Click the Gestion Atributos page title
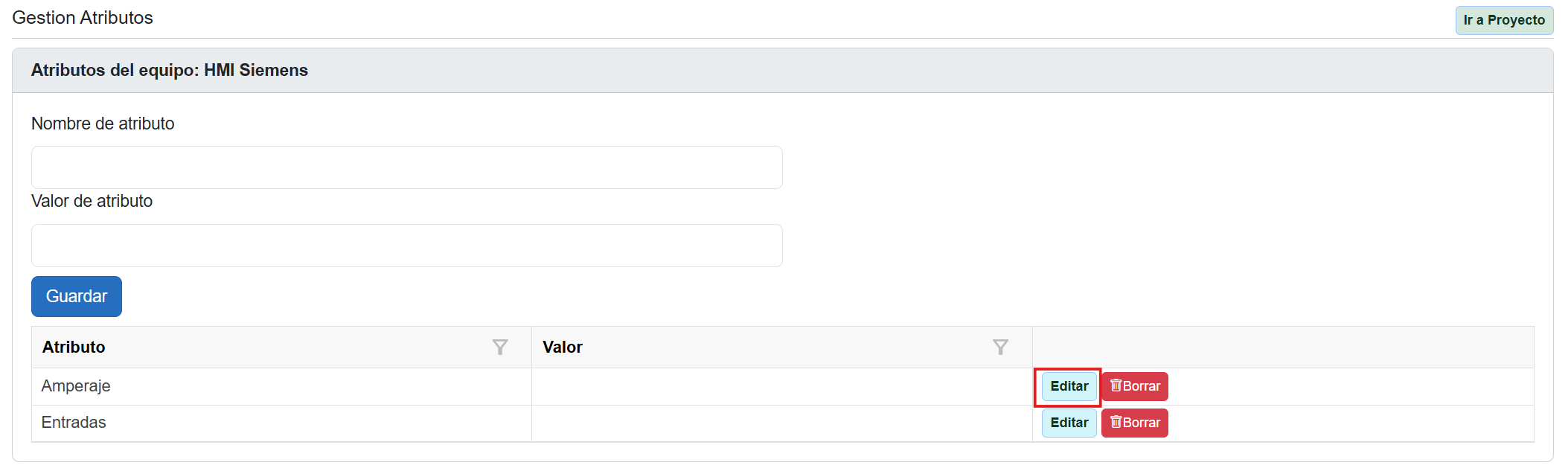Viewport: 1568px width, 474px height. click(83, 18)
